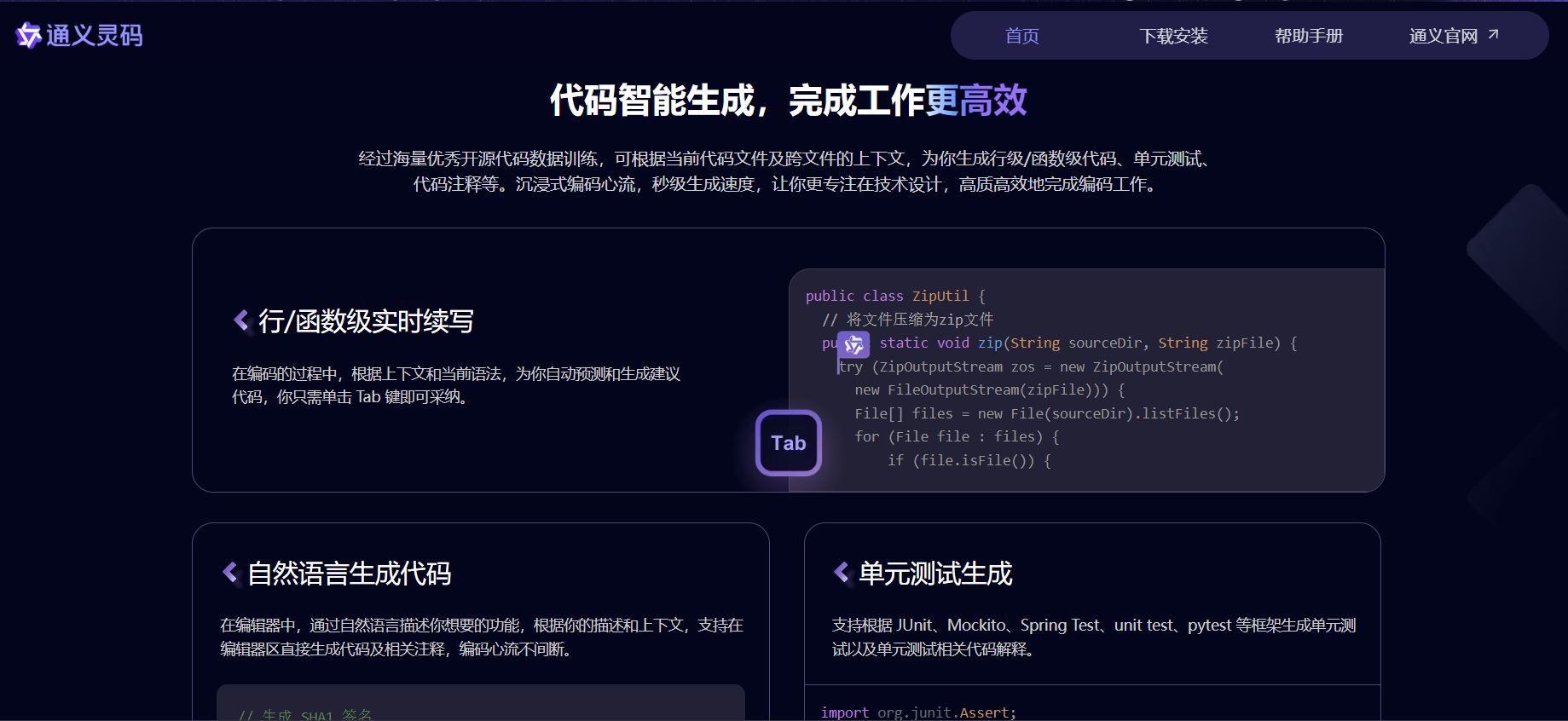Click code line 'if (file.isFile()) {'
1568x721 pixels.
(x=969, y=460)
